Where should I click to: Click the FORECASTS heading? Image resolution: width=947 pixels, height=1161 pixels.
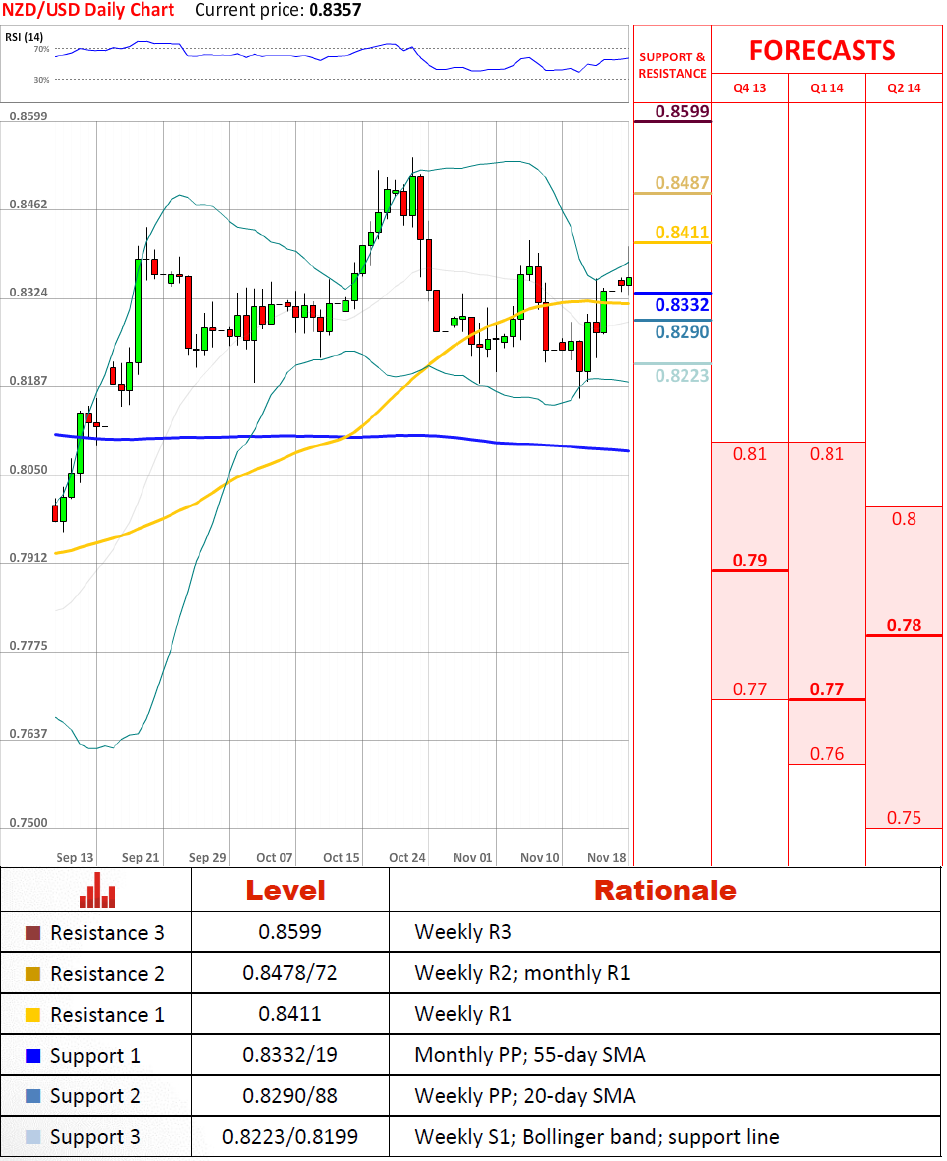coord(822,50)
